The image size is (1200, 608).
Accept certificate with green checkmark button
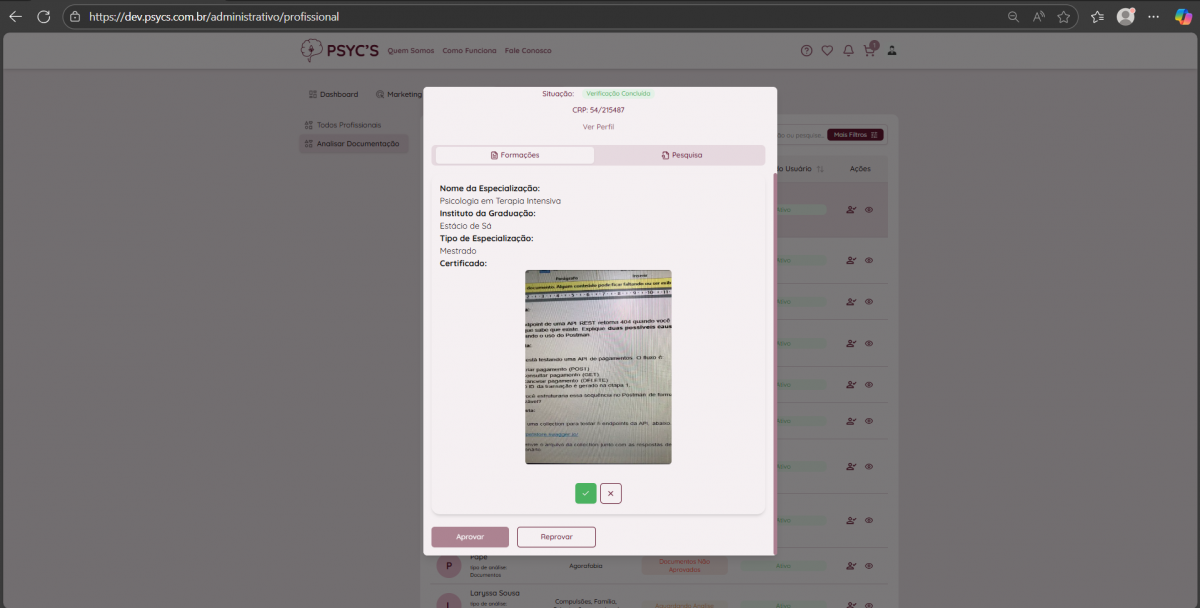[585, 493]
